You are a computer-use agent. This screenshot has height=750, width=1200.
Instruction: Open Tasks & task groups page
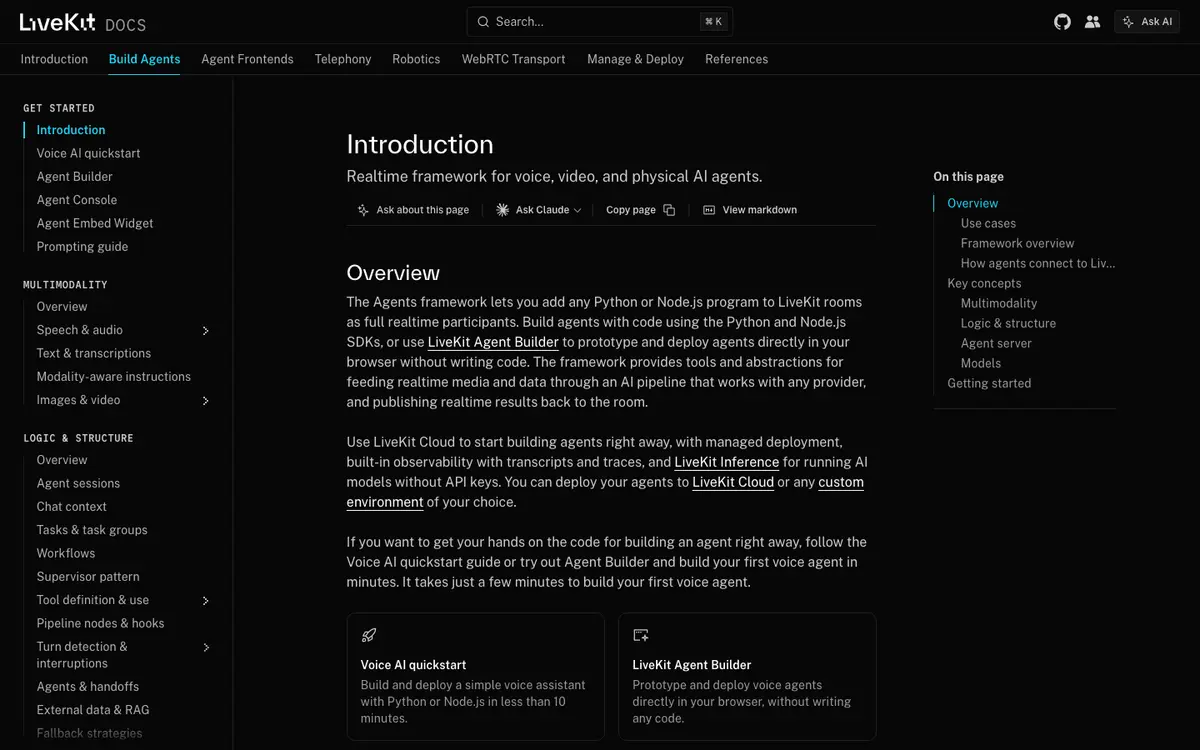point(92,530)
